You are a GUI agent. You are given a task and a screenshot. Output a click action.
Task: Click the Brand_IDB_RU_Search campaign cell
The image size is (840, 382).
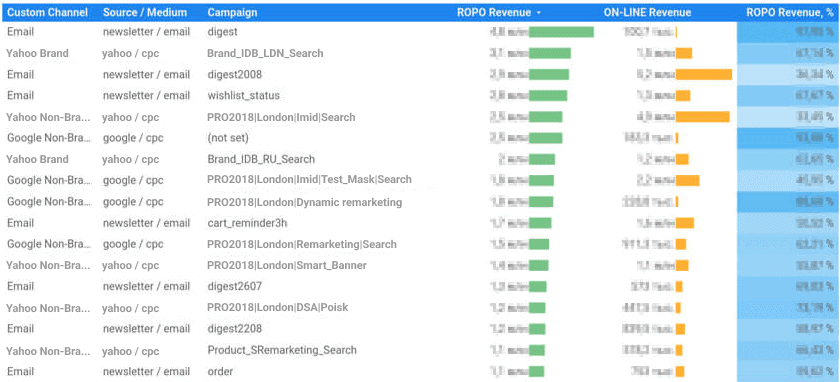pyautogui.click(x=261, y=159)
